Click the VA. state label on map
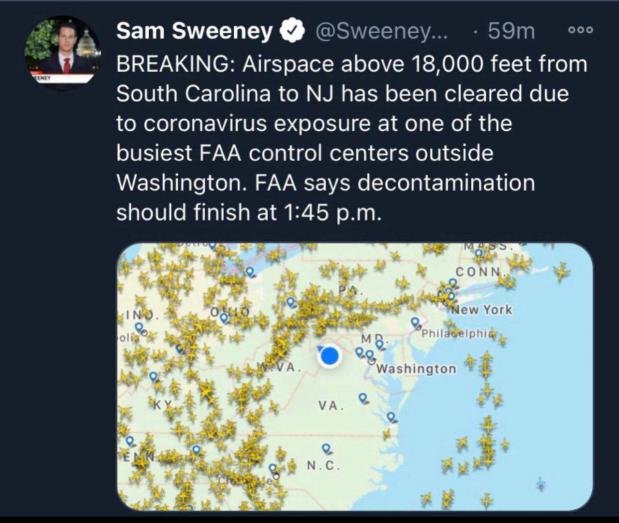This screenshot has width=619, height=523. click(330, 407)
